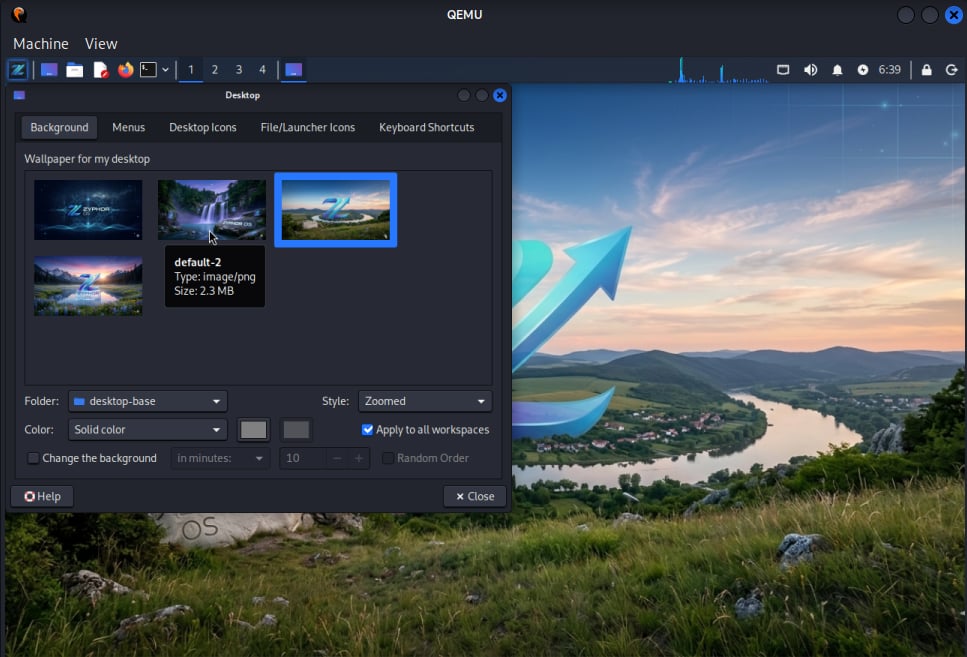Viewport: 967px width, 657px height.
Task: Enable the Change the background checkbox
Action: 34,458
